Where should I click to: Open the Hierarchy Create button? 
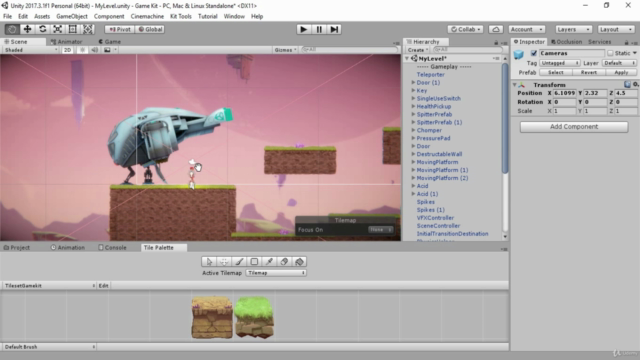tap(417, 50)
